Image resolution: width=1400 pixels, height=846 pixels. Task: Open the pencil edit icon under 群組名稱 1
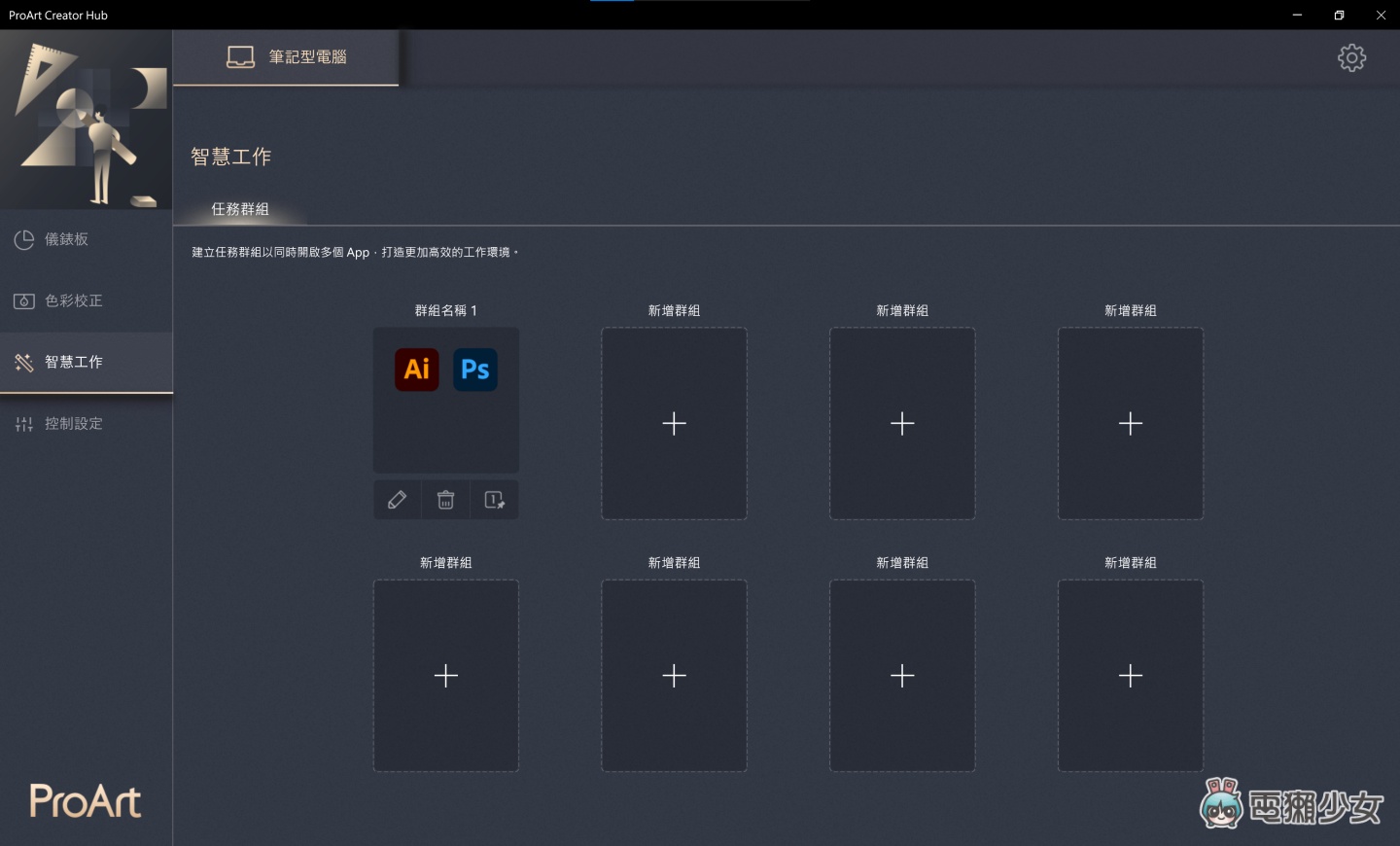[397, 499]
